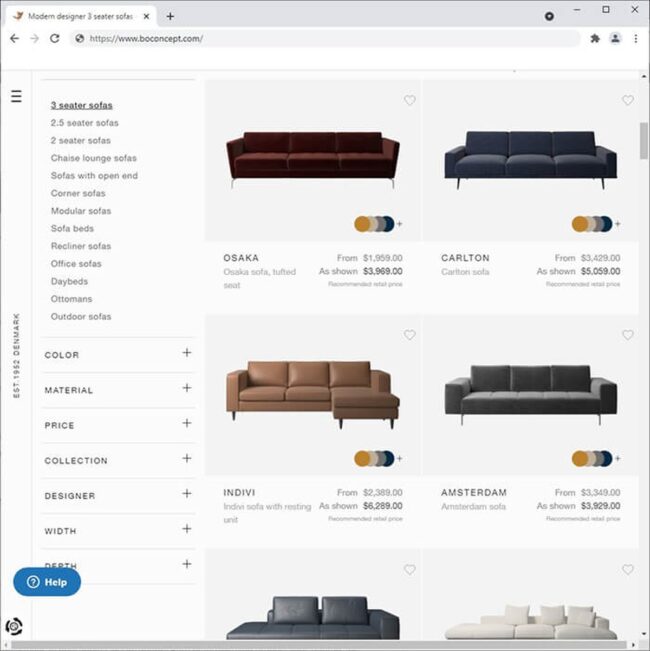Image resolution: width=650 pixels, height=651 pixels.
Task: Click the browser reload icon
Action: [54, 39]
